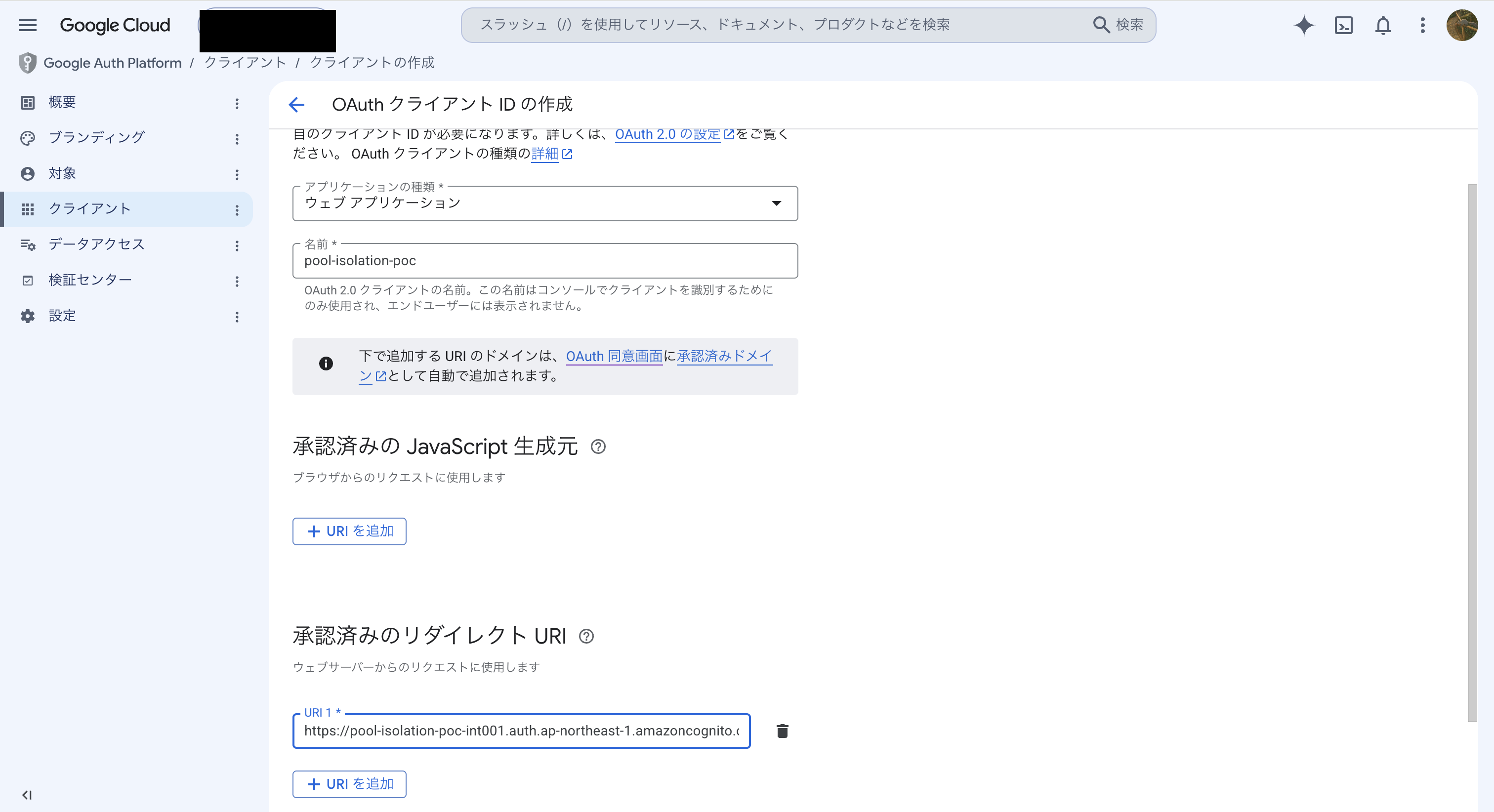The width and height of the screenshot is (1494, 812).
Task: Click the 承認済みの JavaScript 生成元 heading
Action: (435, 447)
